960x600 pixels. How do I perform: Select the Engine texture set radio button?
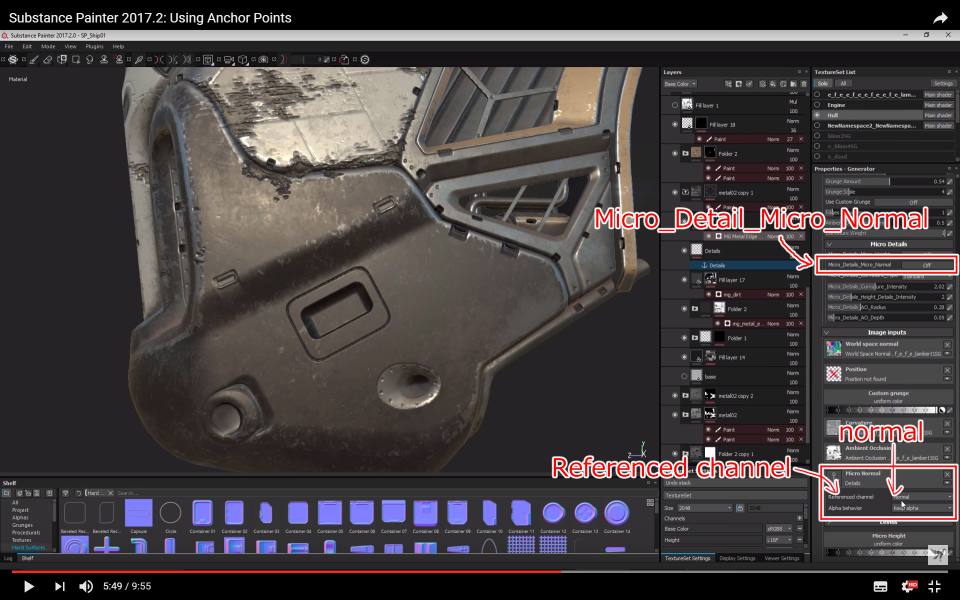tap(817, 105)
